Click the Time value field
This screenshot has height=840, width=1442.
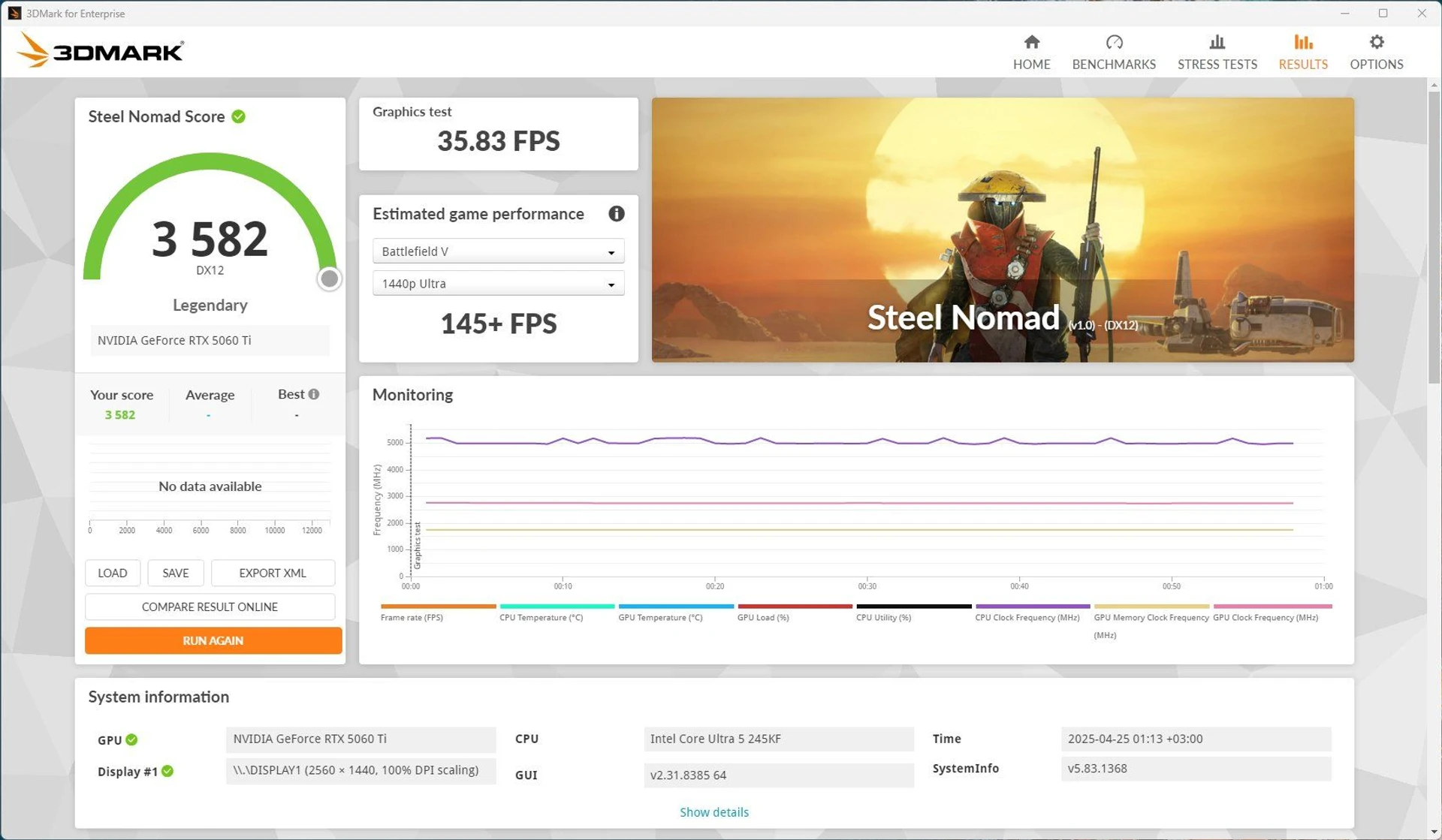tap(1196, 739)
